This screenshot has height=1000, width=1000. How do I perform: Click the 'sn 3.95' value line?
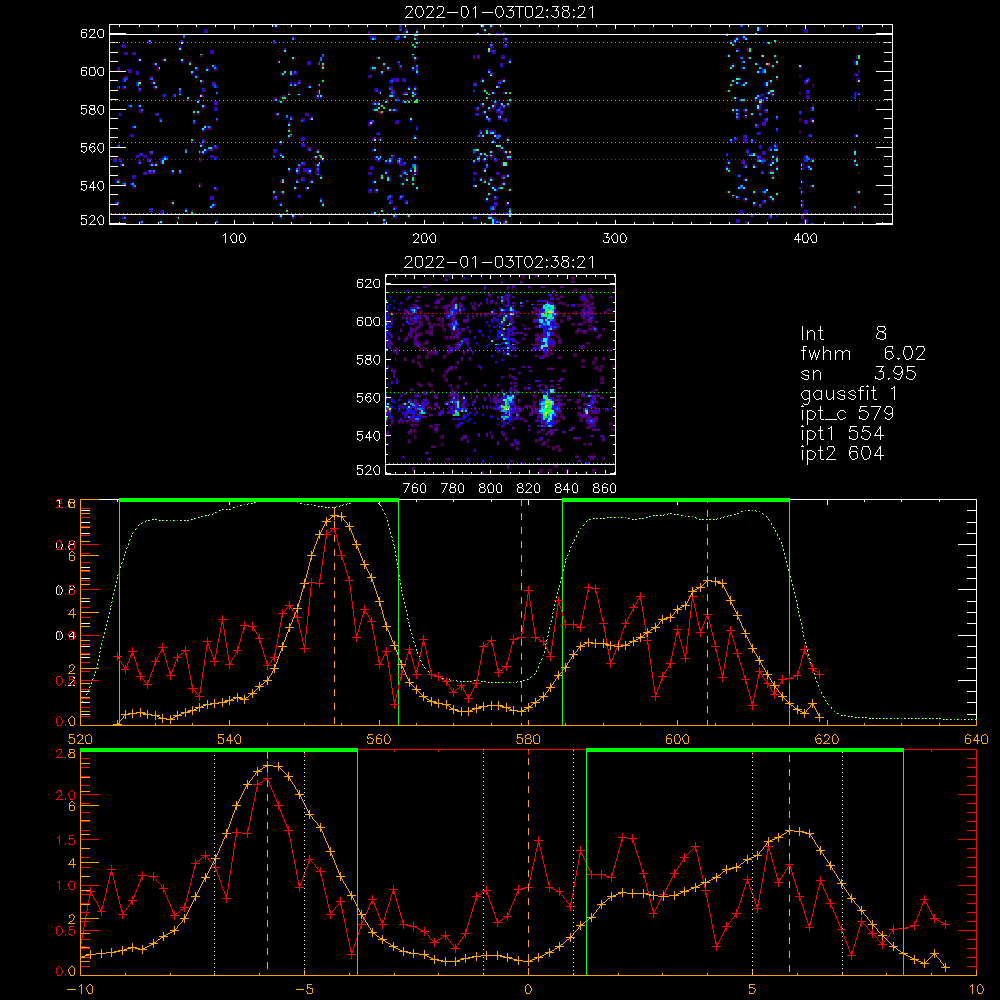(858, 373)
